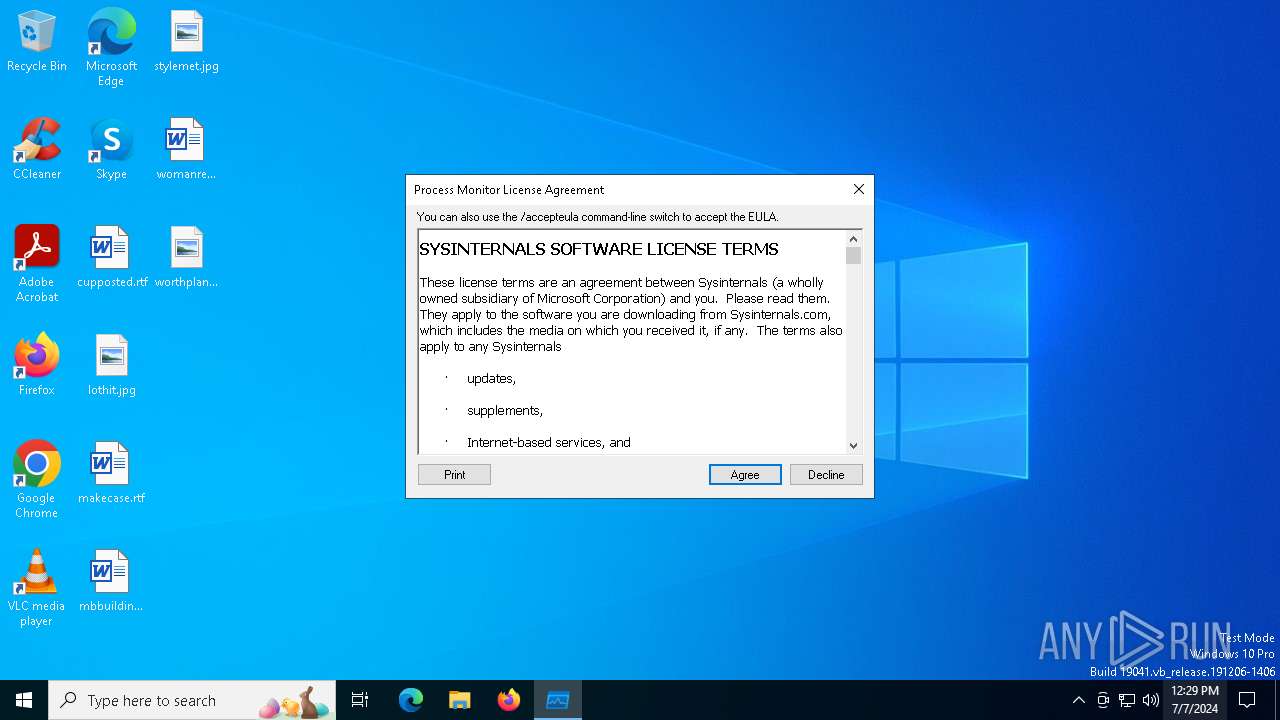Select the cupposted.rtf document icon
Viewport: 1280px width, 720px height.
click(x=111, y=258)
